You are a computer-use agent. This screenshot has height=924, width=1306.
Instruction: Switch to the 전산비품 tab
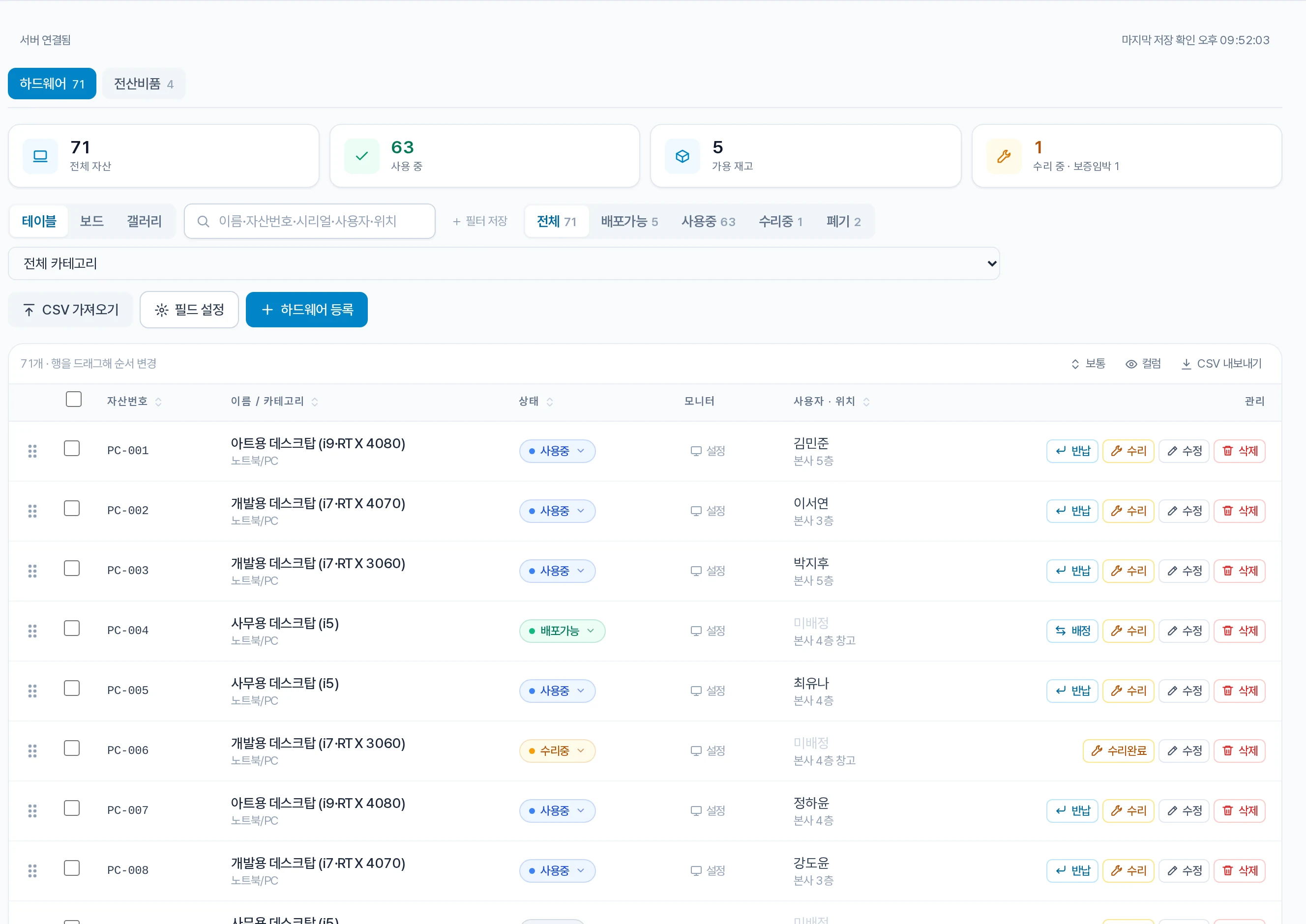point(144,84)
